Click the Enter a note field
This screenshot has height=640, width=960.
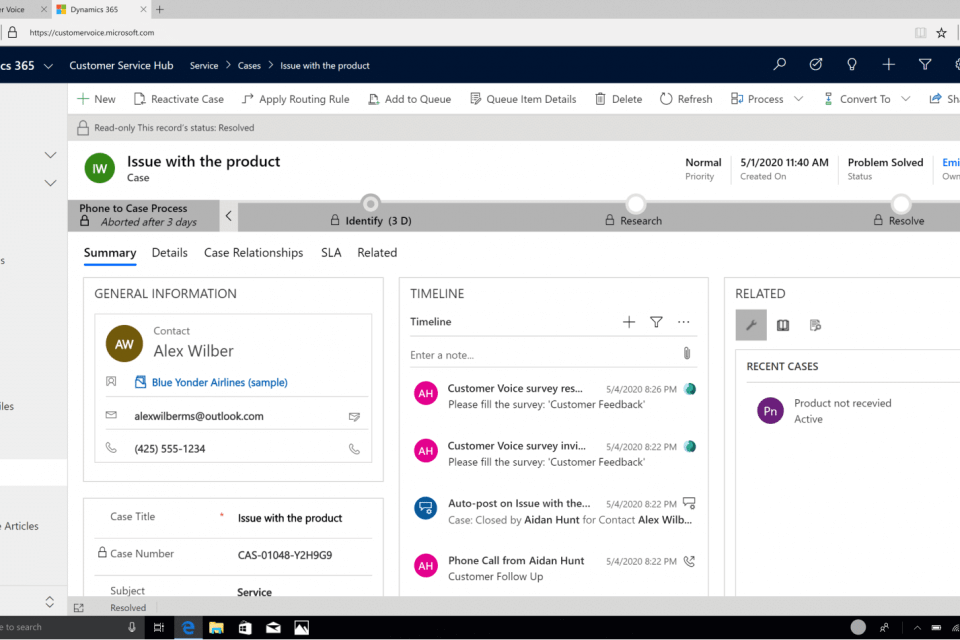[540, 355]
